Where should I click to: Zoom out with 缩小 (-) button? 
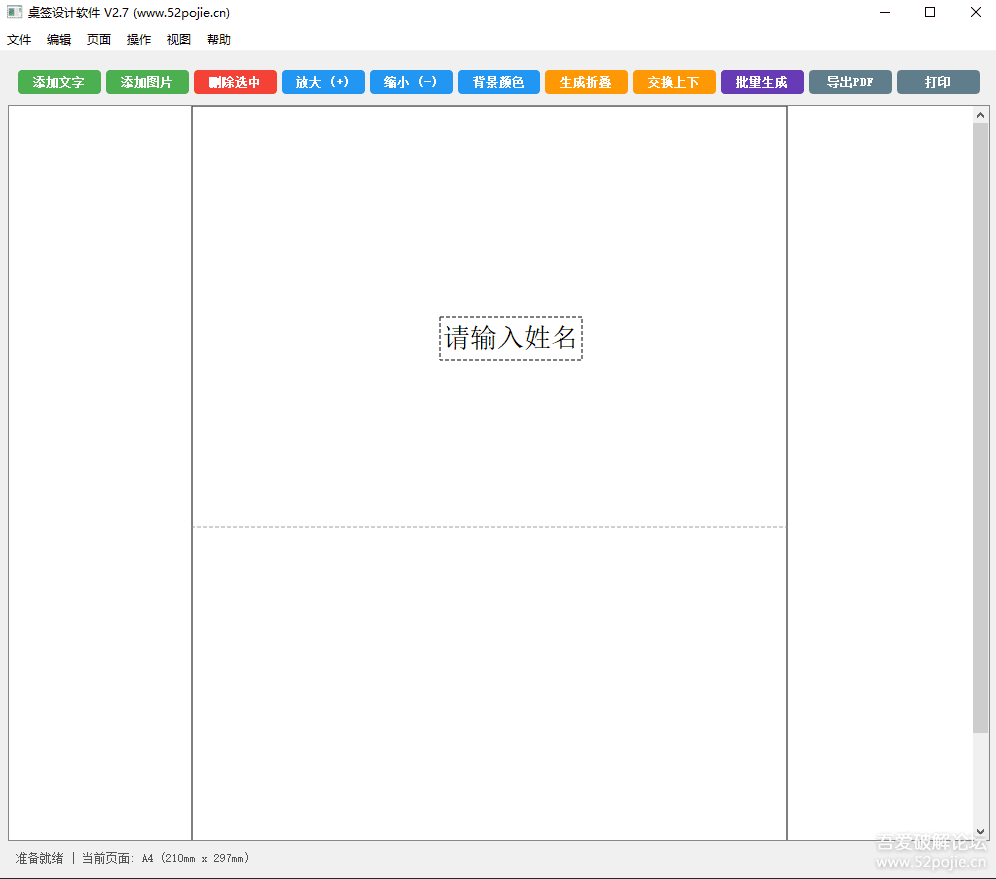point(411,82)
